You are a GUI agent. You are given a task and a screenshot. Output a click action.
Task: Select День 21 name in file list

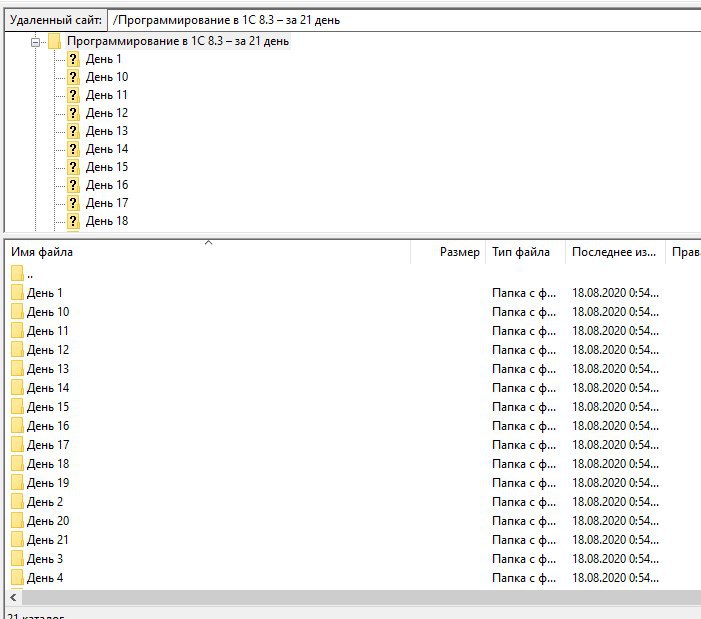[48, 540]
